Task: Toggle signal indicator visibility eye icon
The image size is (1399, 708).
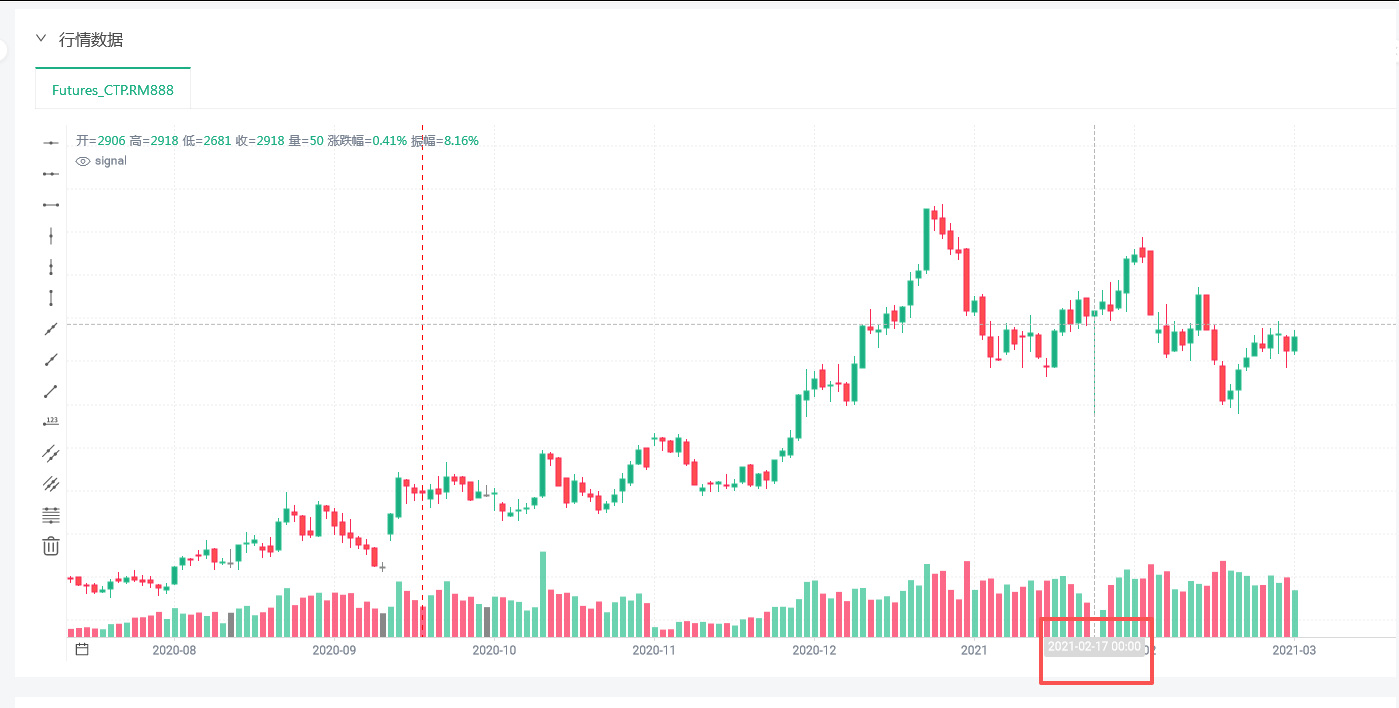Action: coord(84,161)
